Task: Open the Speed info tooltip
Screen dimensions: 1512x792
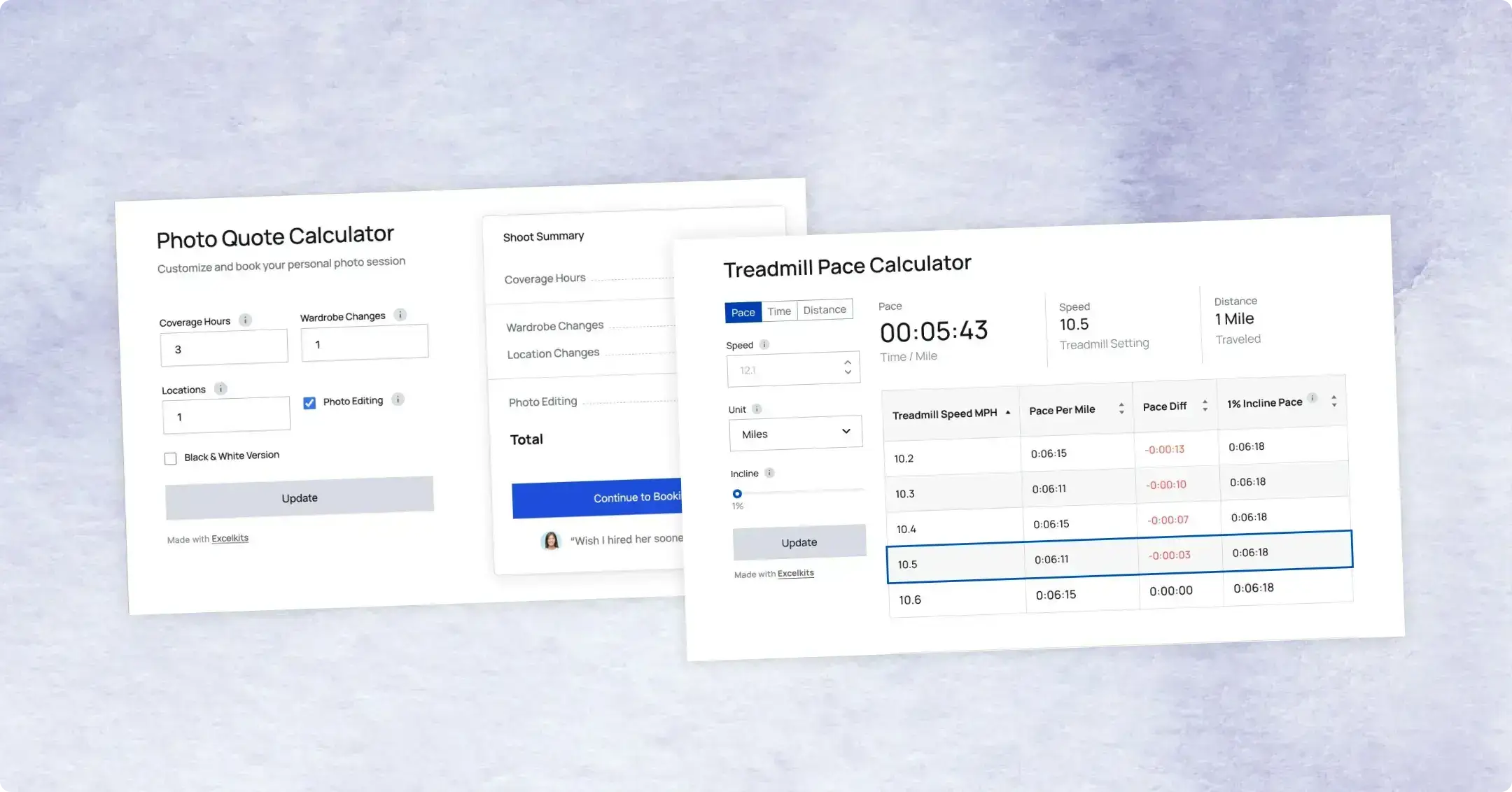Action: pos(763,344)
